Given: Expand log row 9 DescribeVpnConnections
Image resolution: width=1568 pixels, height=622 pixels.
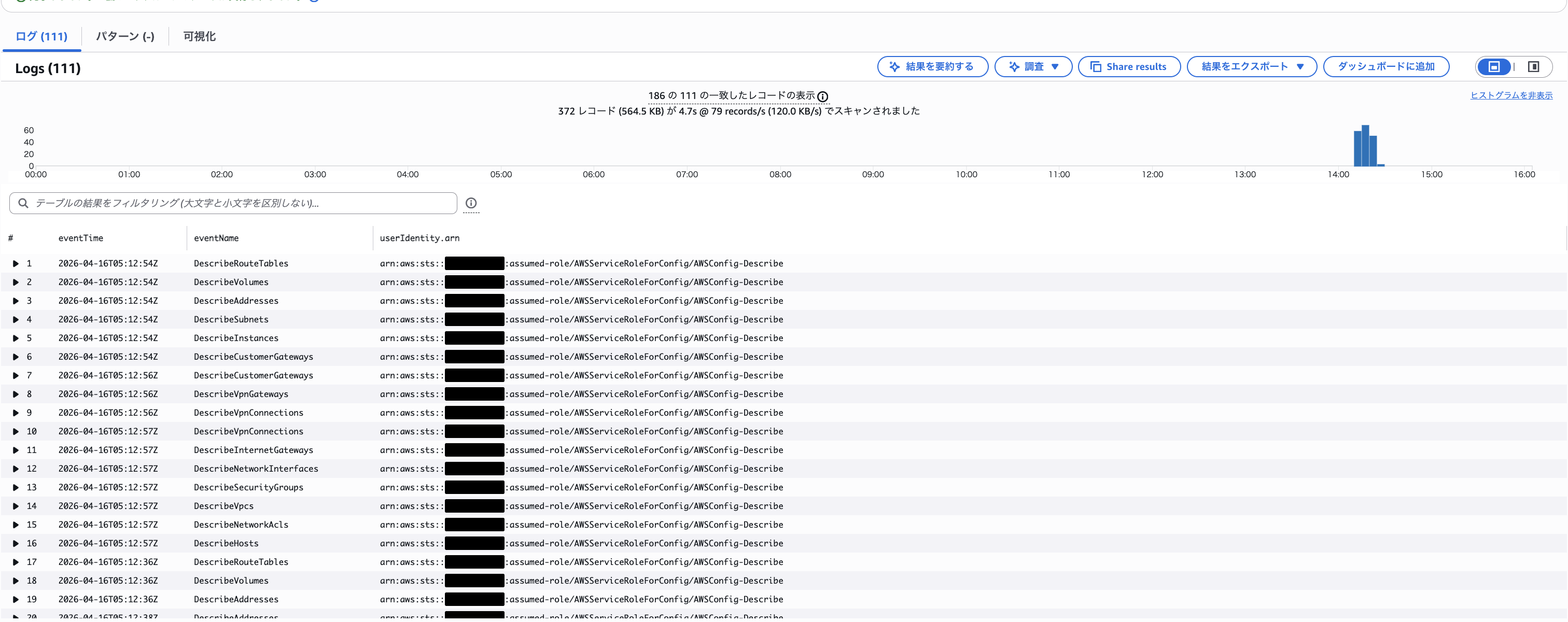Looking at the screenshot, I should coord(16,413).
